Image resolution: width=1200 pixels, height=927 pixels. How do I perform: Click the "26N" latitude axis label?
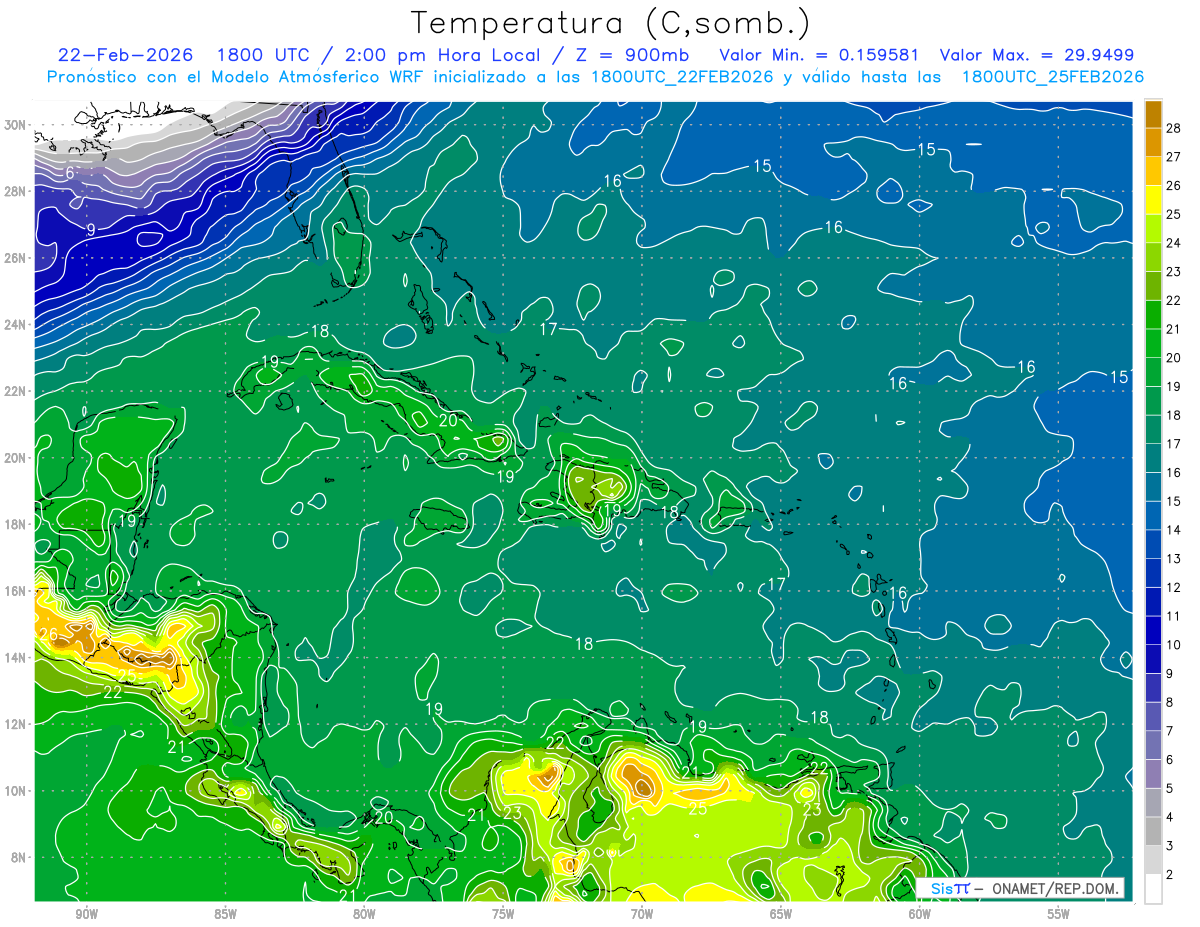(x=15, y=258)
